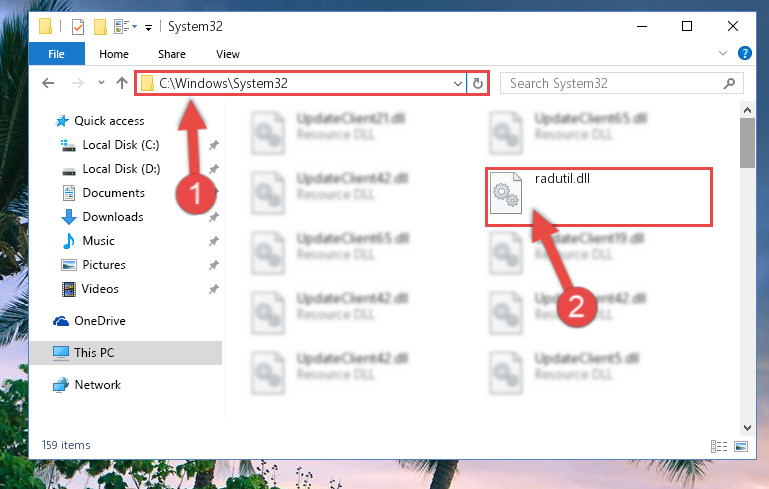
Task: Expand the ribbon with the chevron
Action: [x=722, y=53]
